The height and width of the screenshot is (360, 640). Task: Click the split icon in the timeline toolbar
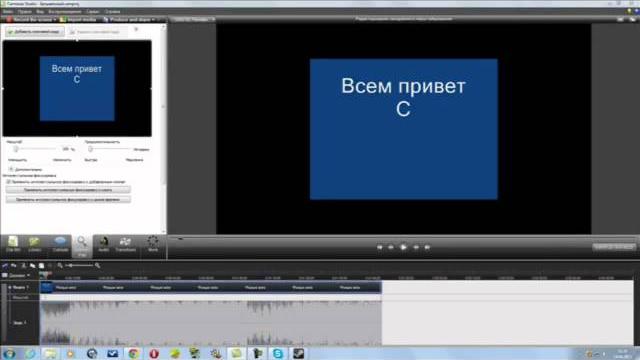(33, 266)
